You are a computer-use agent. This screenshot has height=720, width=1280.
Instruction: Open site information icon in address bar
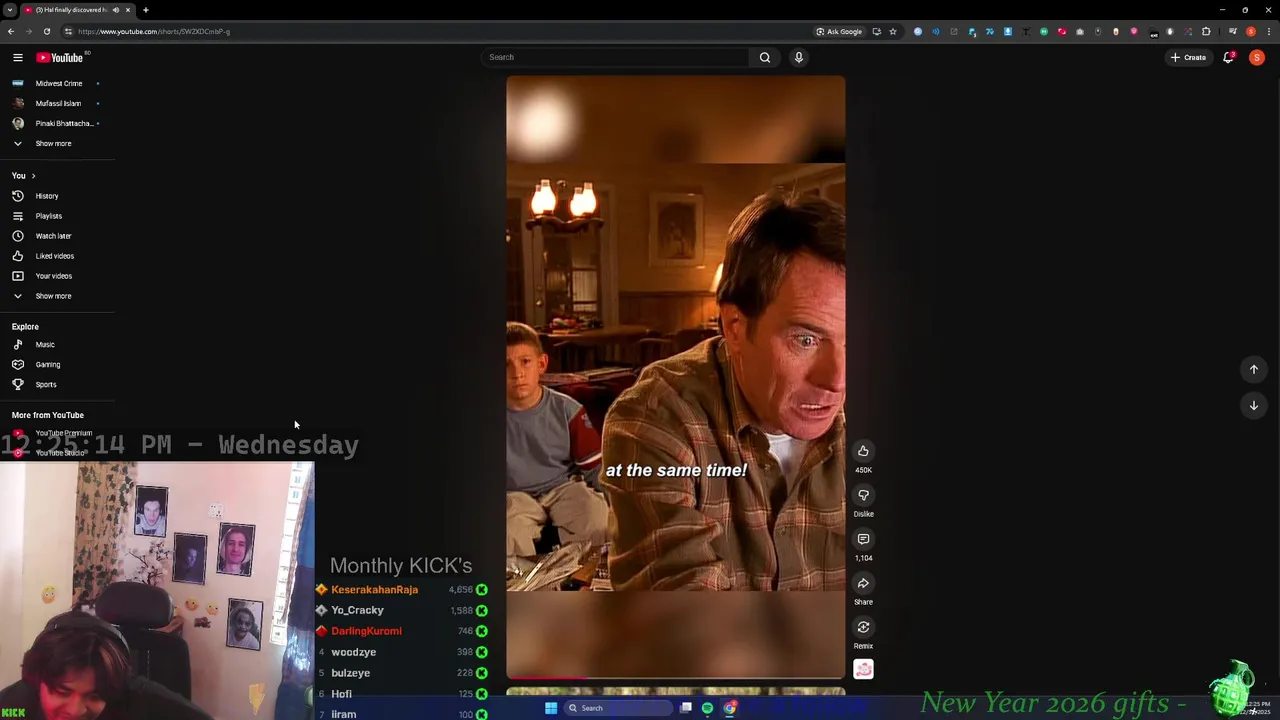point(69,31)
